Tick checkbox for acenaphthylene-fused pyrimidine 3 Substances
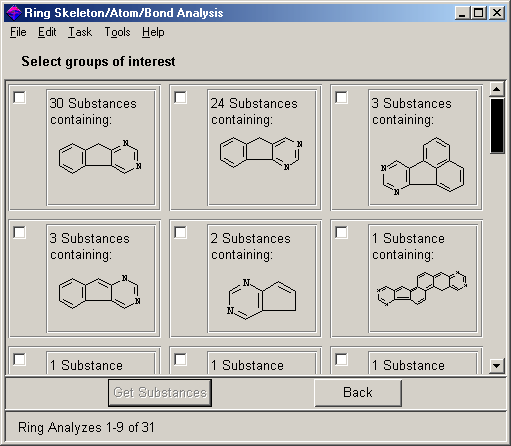Image resolution: width=511 pixels, height=446 pixels. (341, 97)
